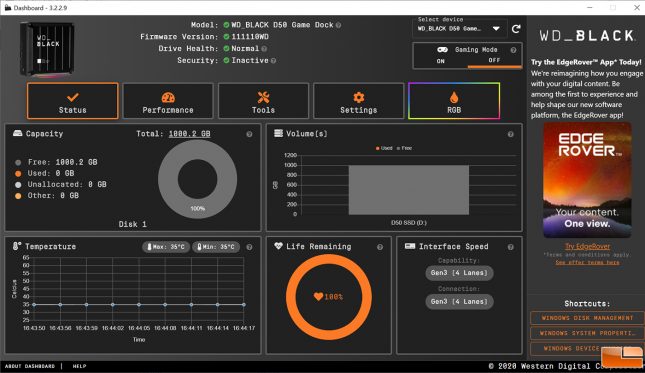645x373 pixels.
Task: Open the Help link in footer
Action: 79,366
